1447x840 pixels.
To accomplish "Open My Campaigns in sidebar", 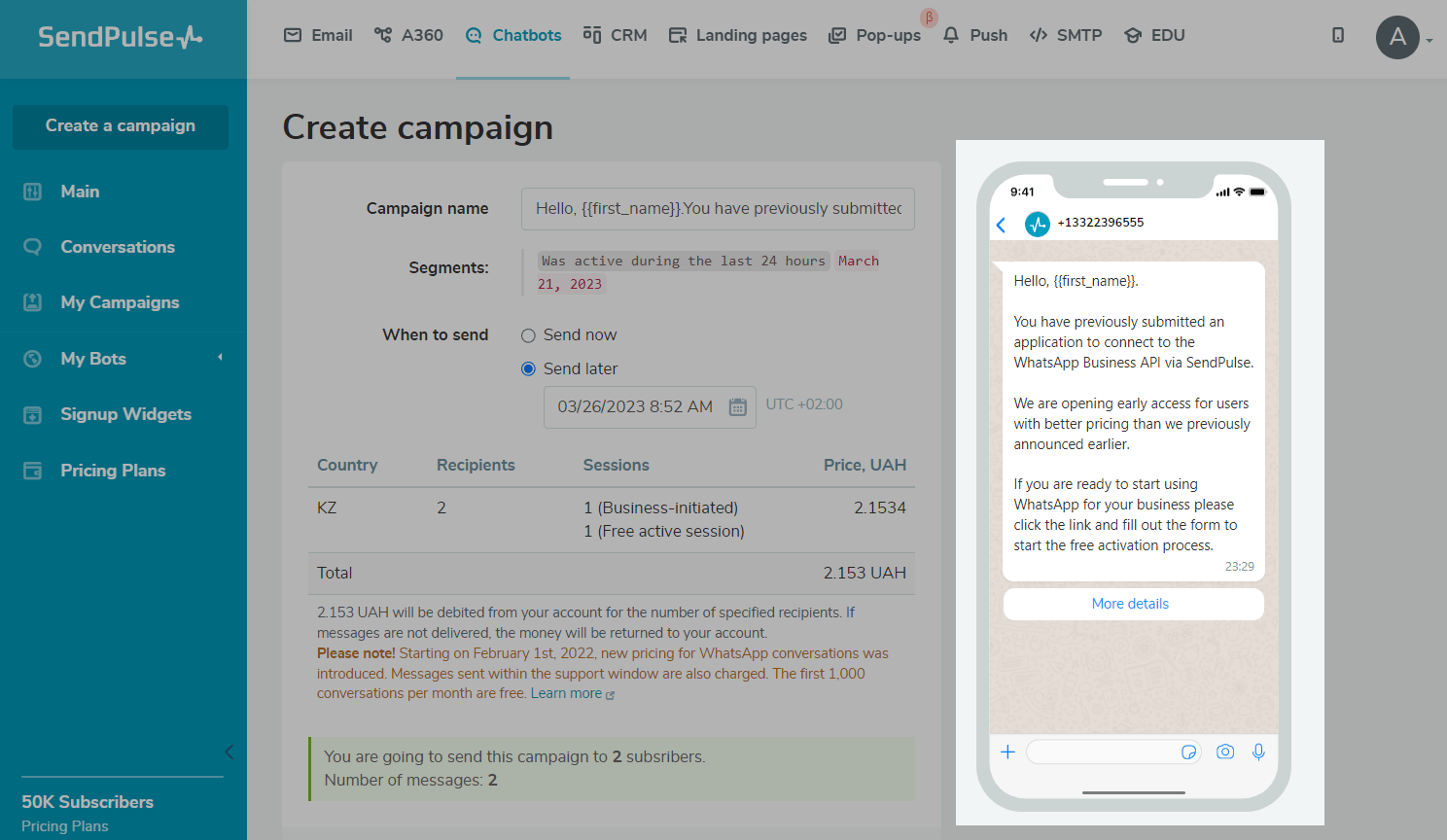I will pos(120,302).
